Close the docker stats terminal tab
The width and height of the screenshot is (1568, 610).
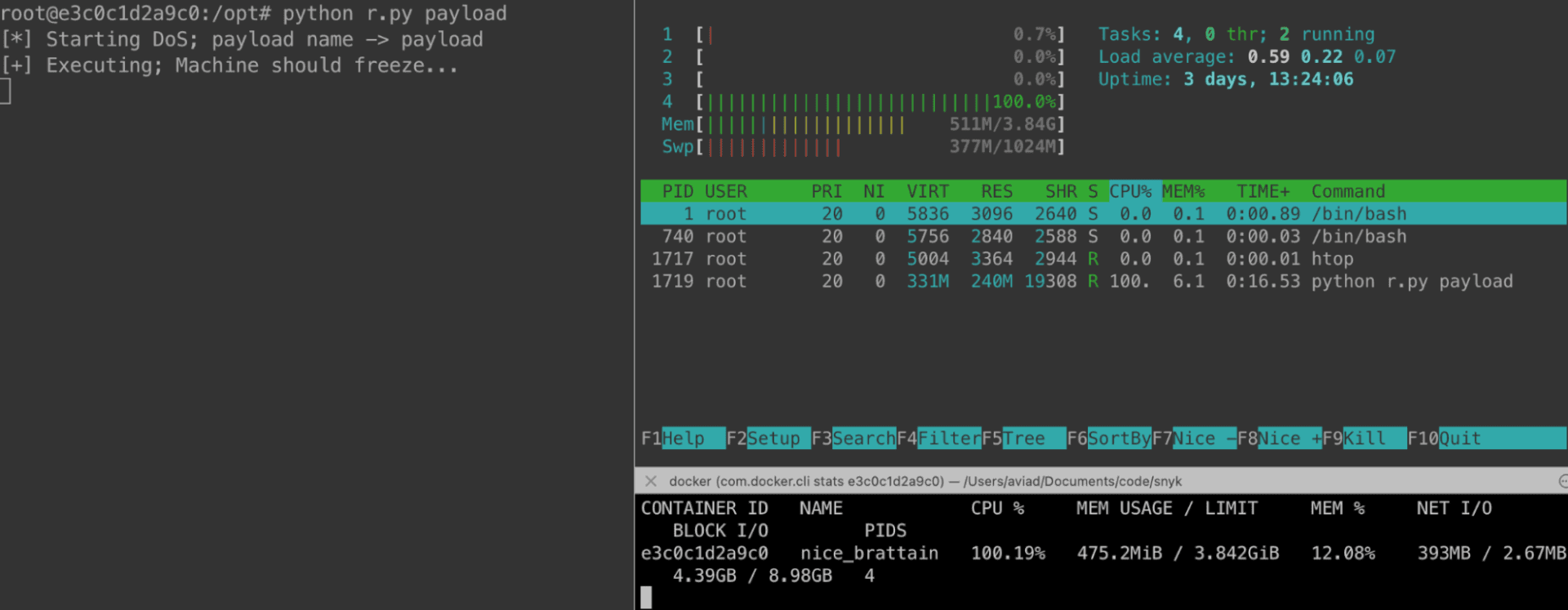[650, 481]
